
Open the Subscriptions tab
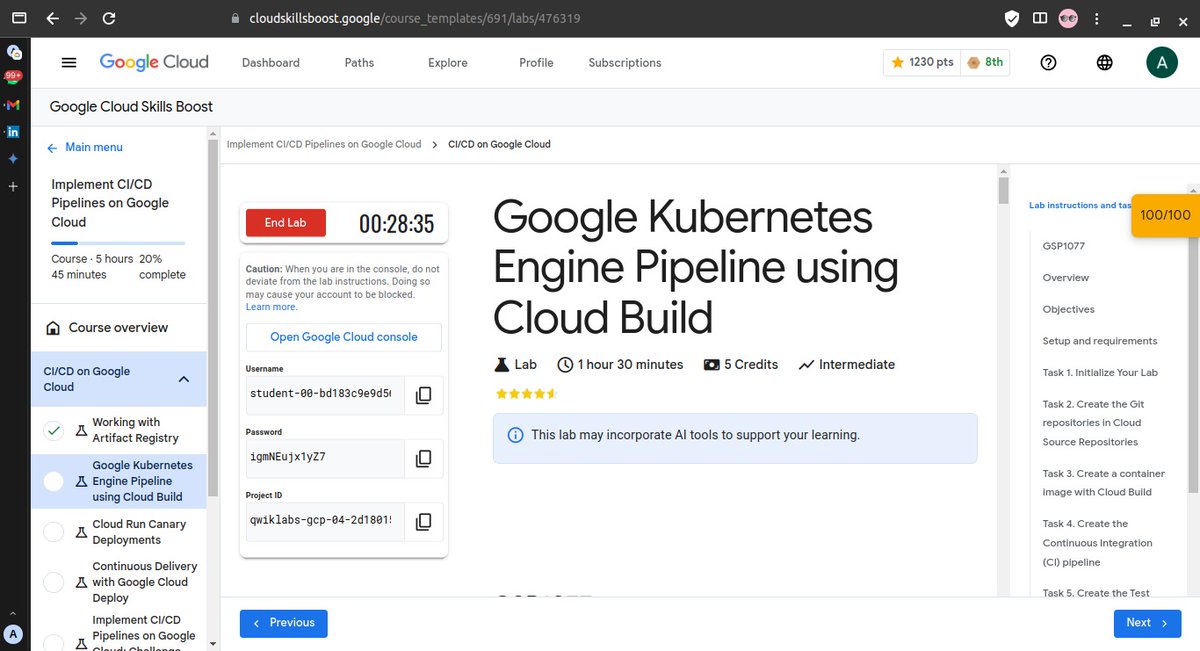pyautogui.click(x=625, y=62)
